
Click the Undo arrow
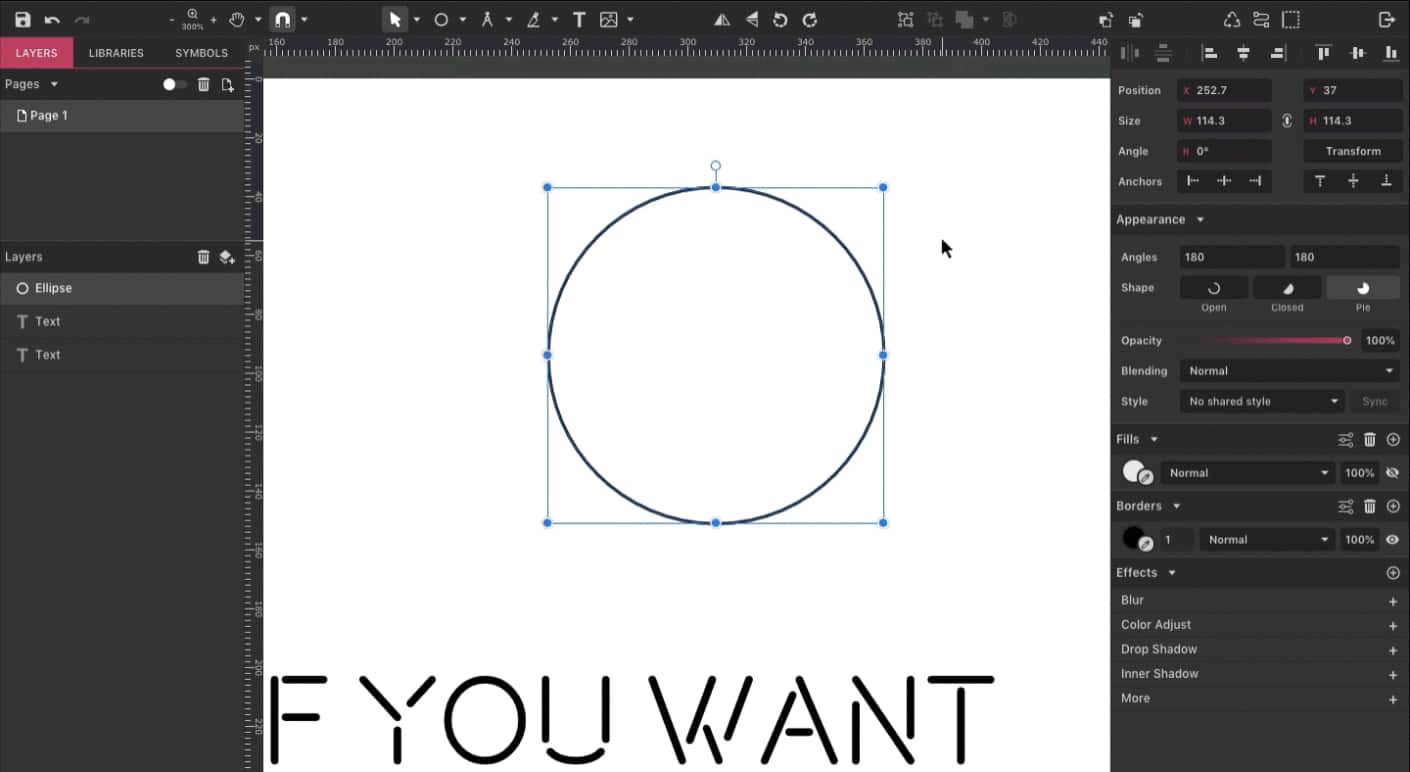[x=50, y=19]
